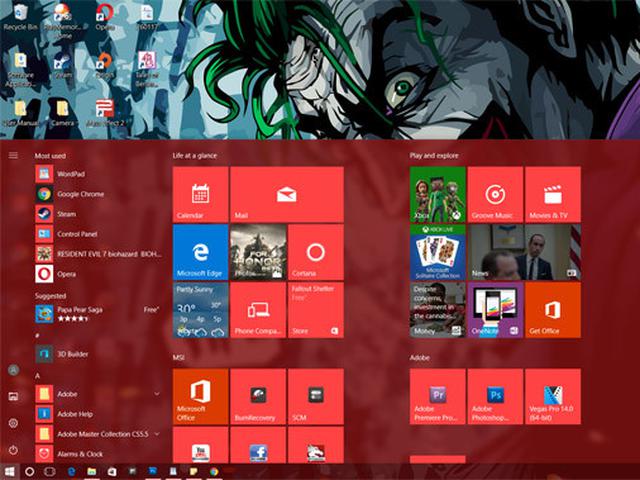Open Opera from Most used list

98,274
